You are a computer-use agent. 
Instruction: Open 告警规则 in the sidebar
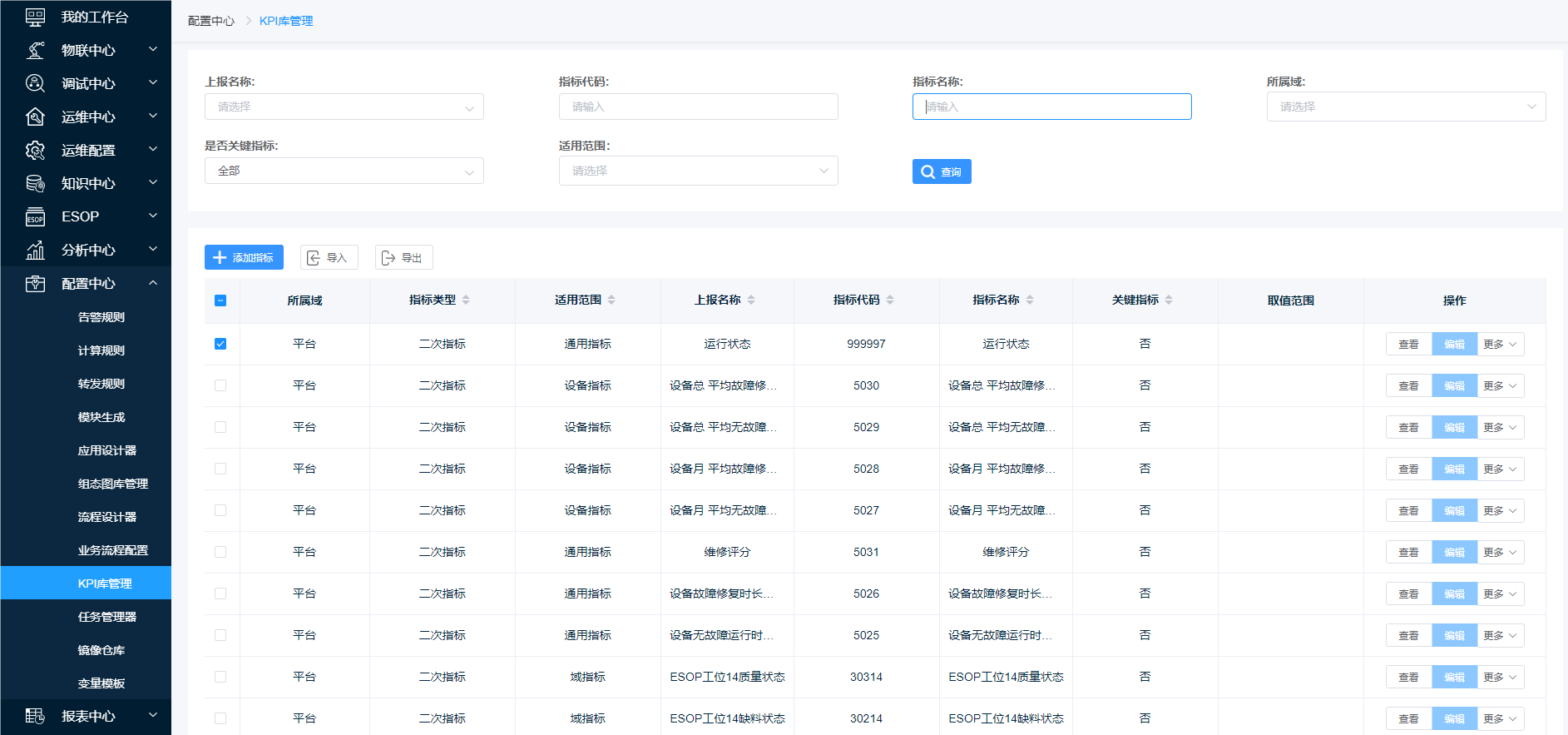(x=101, y=317)
